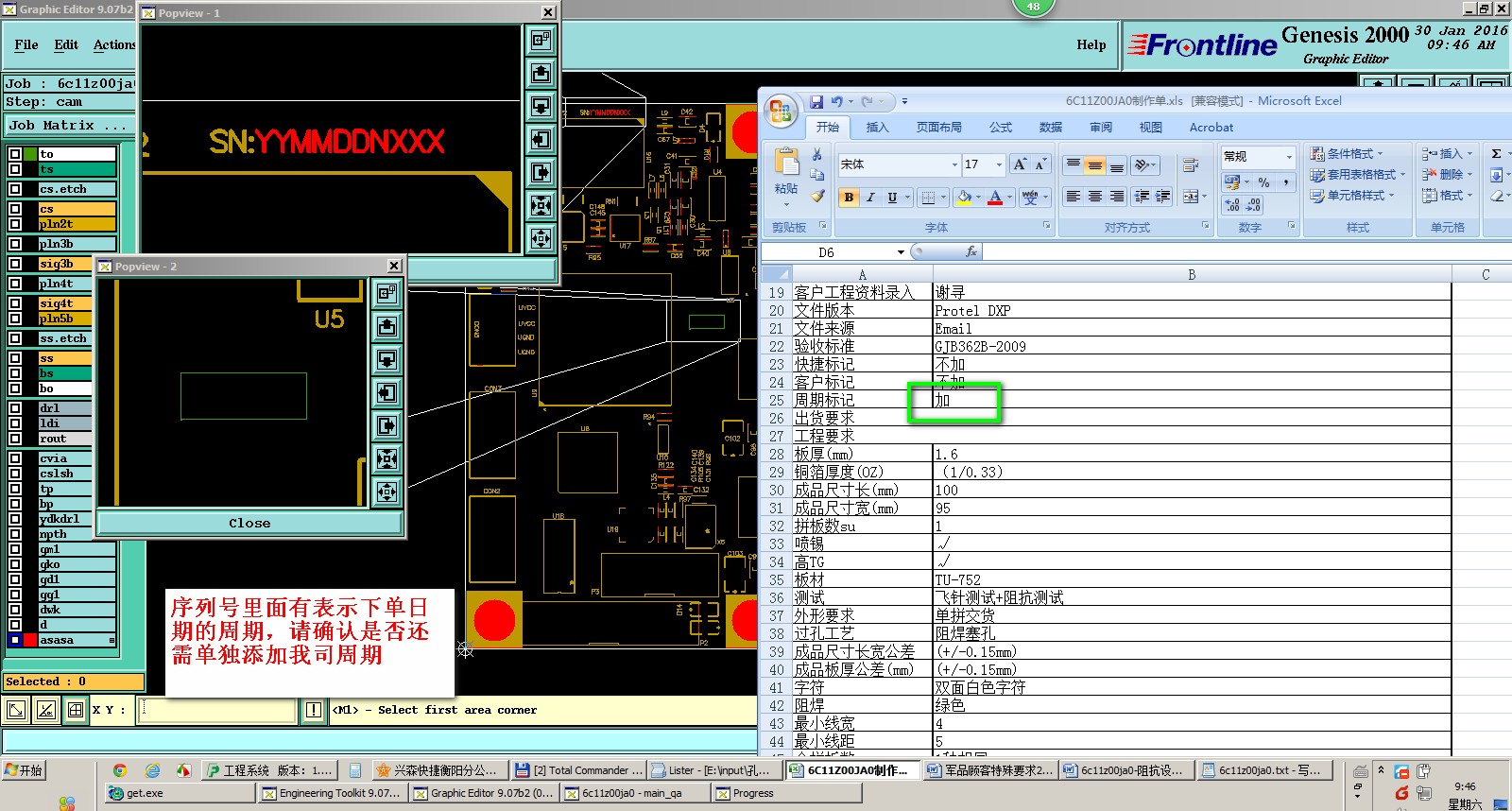Increase font size with large A icon
This screenshot has height=811, width=1512.
(1020, 164)
